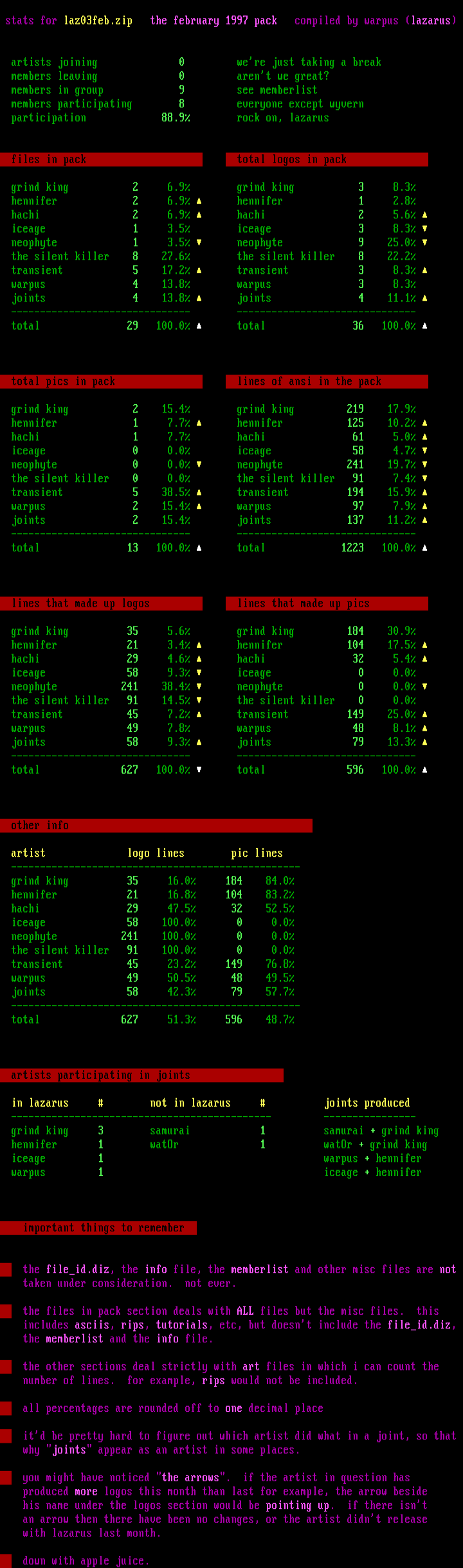Click the up arrow beside hennifer in files in pack
463x1568 pixels.
pyautogui.click(x=199, y=201)
